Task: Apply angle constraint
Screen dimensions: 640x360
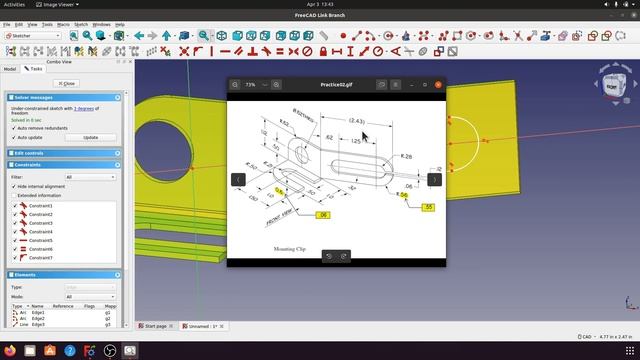Action: (396, 52)
